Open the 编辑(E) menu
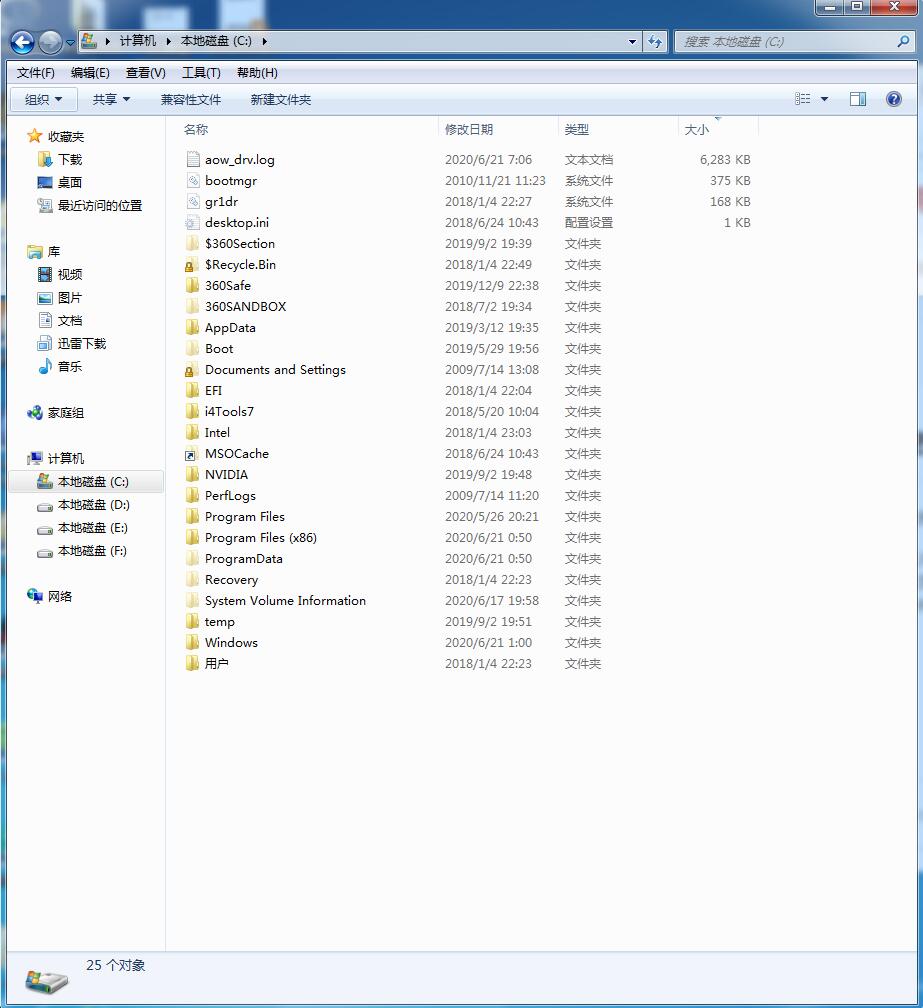Image resolution: width=923 pixels, height=1008 pixels. [x=90, y=73]
